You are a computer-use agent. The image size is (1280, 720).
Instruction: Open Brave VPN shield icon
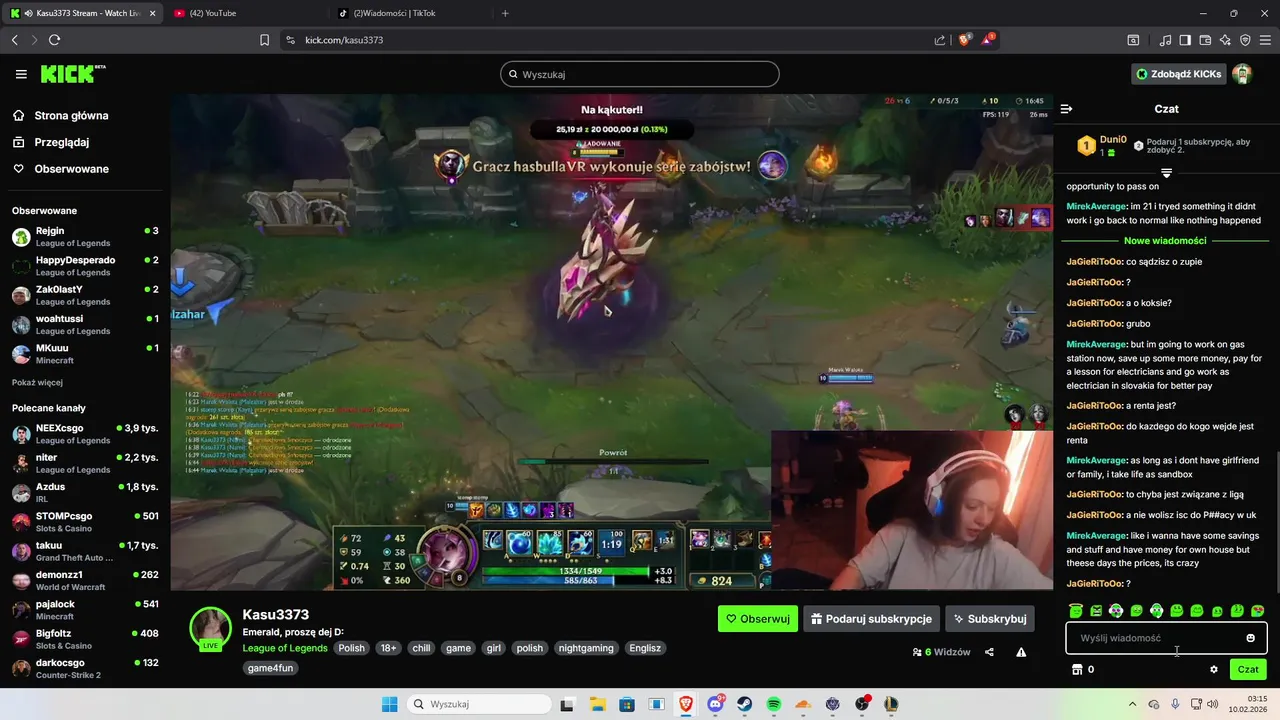(1245, 40)
